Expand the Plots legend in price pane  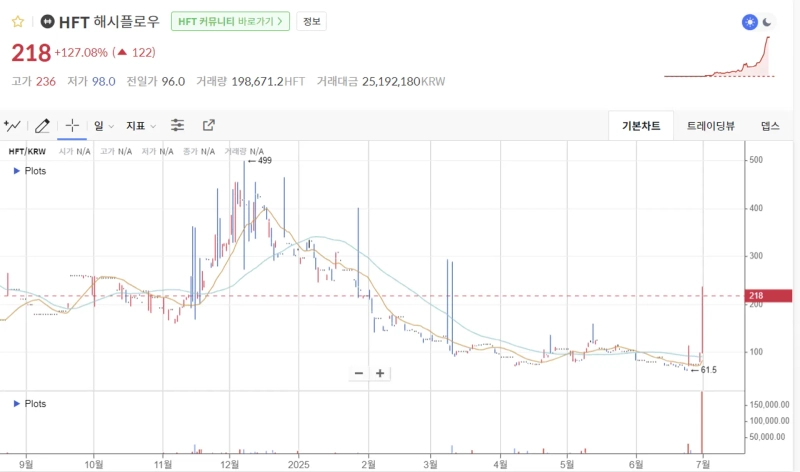click(30, 171)
